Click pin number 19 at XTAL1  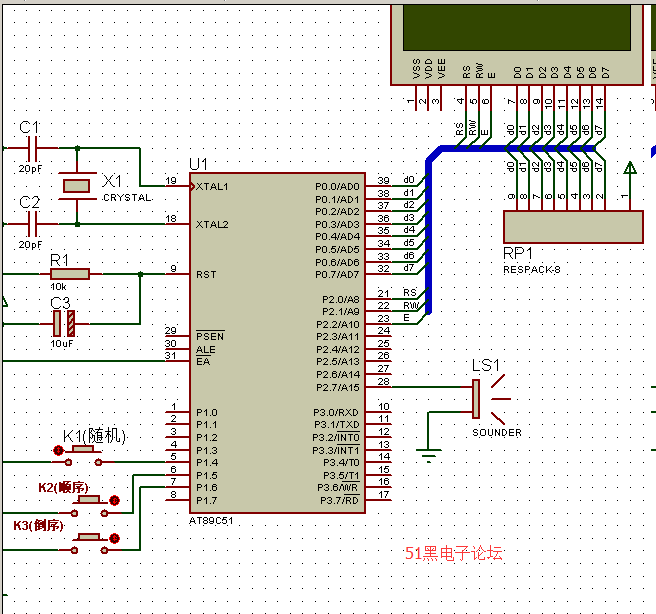point(171,180)
